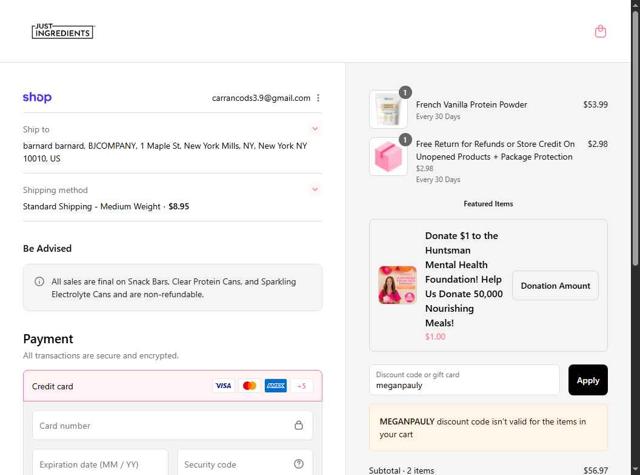Image resolution: width=640 pixels, height=475 pixels.
Task: Expand the Ship to address section
Action: click(x=315, y=129)
